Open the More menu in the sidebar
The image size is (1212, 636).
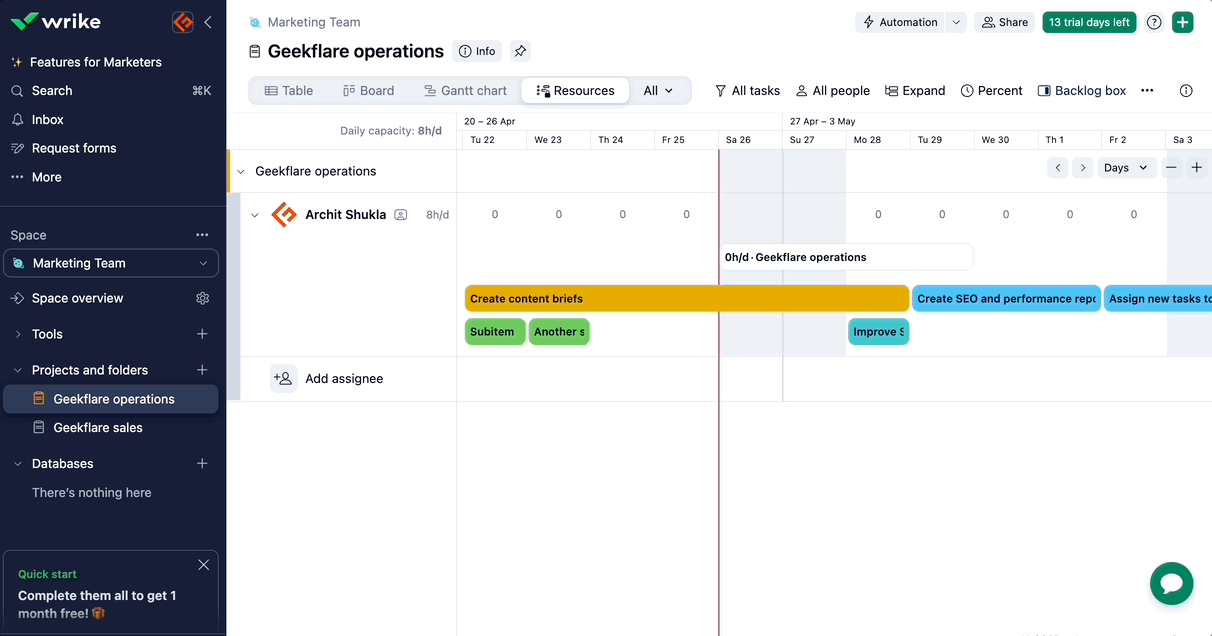(x=46, y=177)
